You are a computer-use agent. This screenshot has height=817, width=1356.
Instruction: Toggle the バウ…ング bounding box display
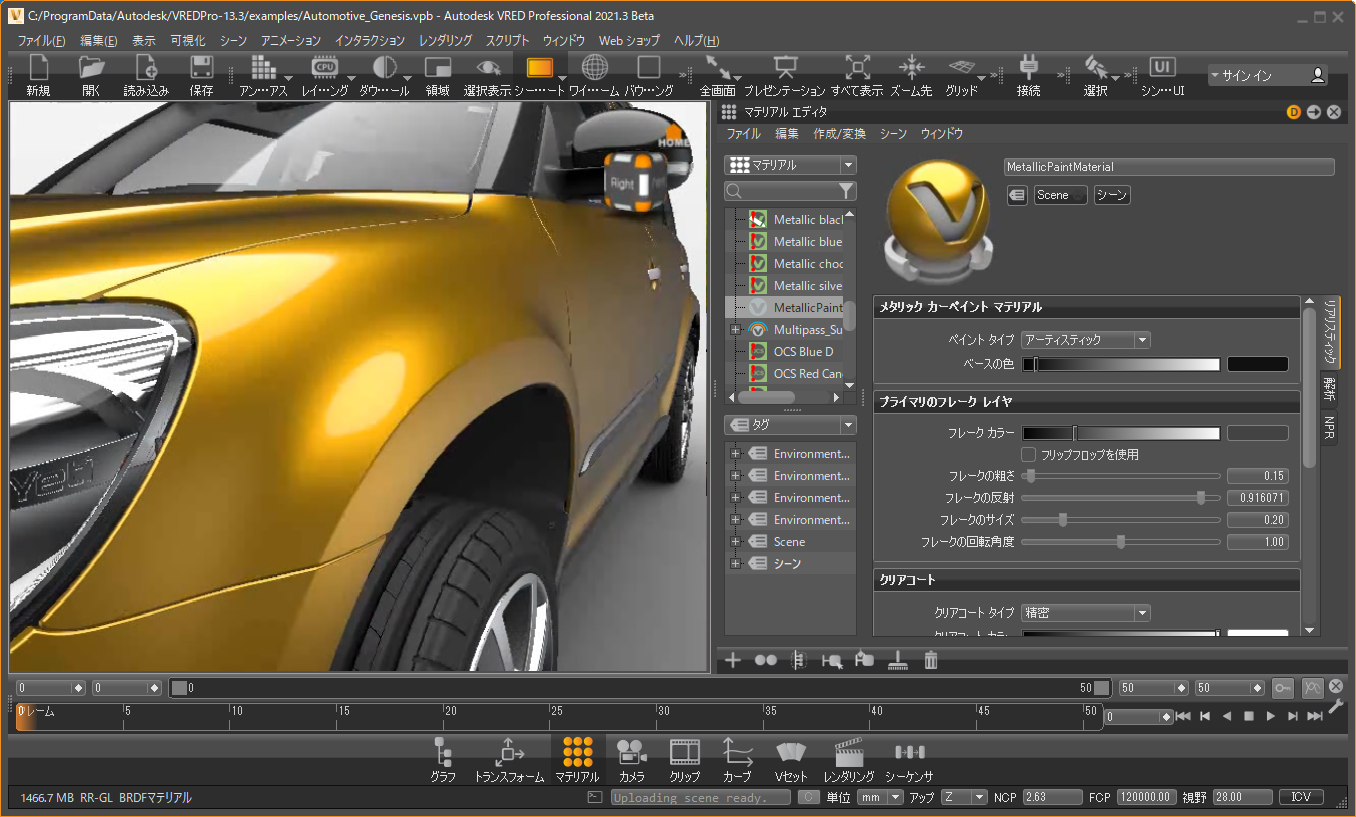coord(649,68)
